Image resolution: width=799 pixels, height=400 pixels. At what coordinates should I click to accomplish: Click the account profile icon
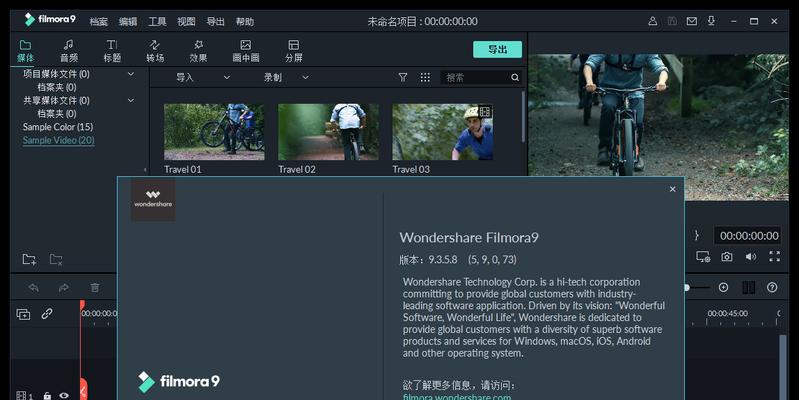point(652,21)
